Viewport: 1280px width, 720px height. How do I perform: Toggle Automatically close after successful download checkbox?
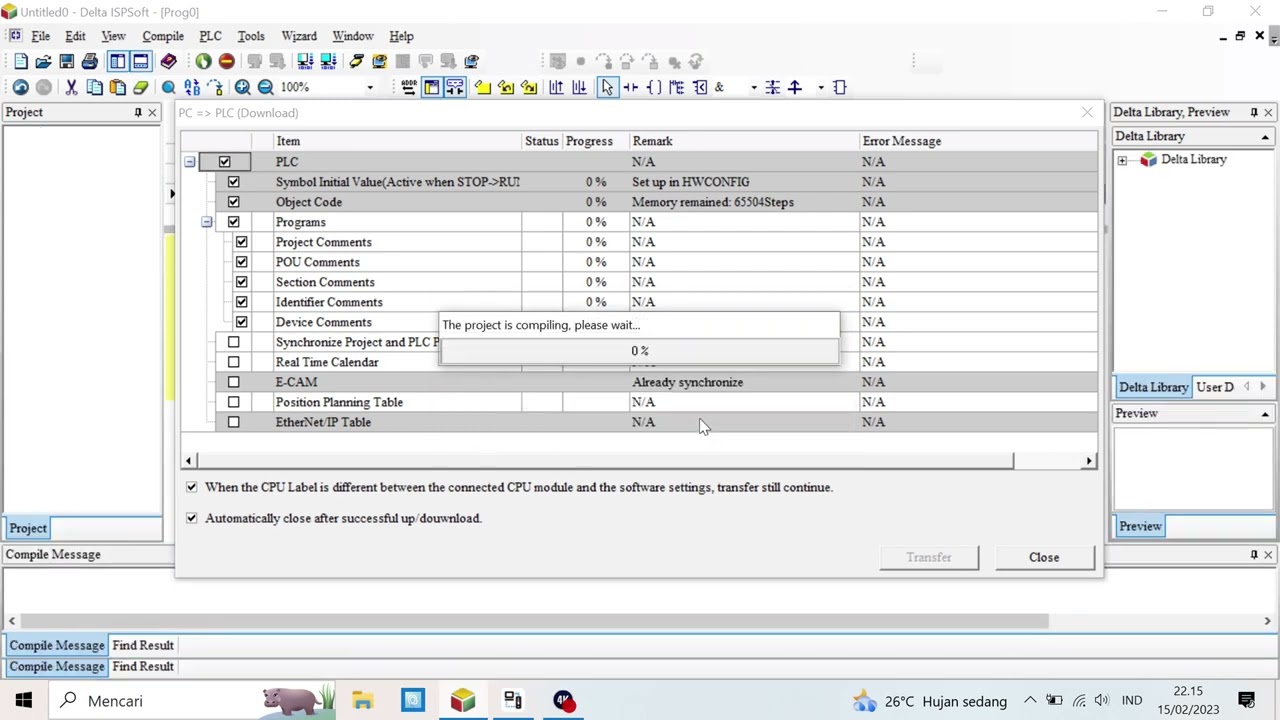191,518
